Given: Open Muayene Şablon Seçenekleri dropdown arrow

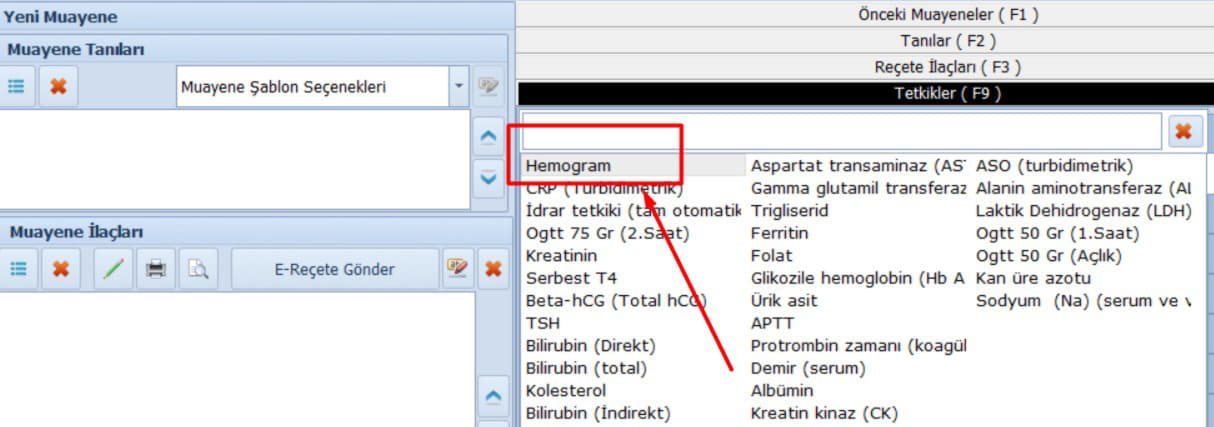Looking at the screenshot, I should click(459, 87).
